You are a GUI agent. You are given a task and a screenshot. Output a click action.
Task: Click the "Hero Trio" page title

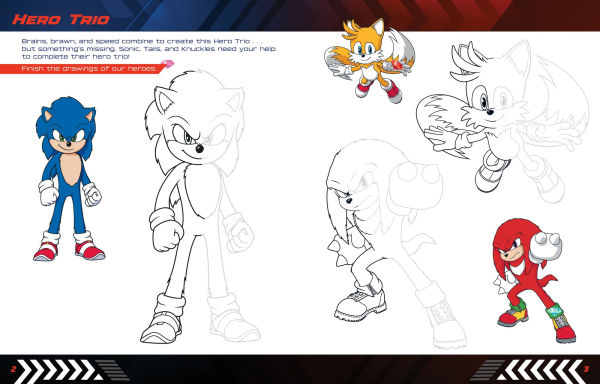[x=61, y=20]
